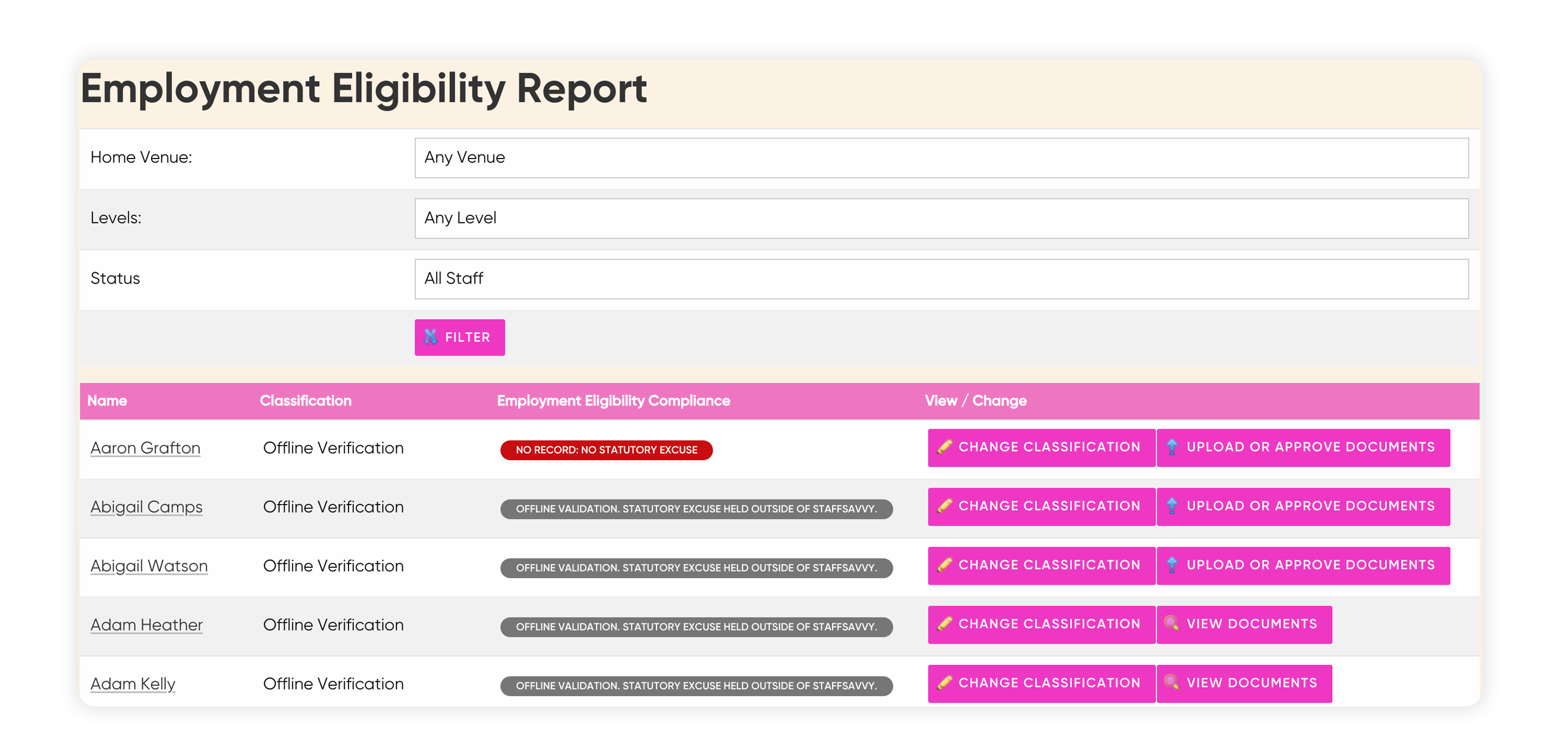Open the Levels dropdown showing Any Level
The image size is (1568, 750).
(941, 218)
